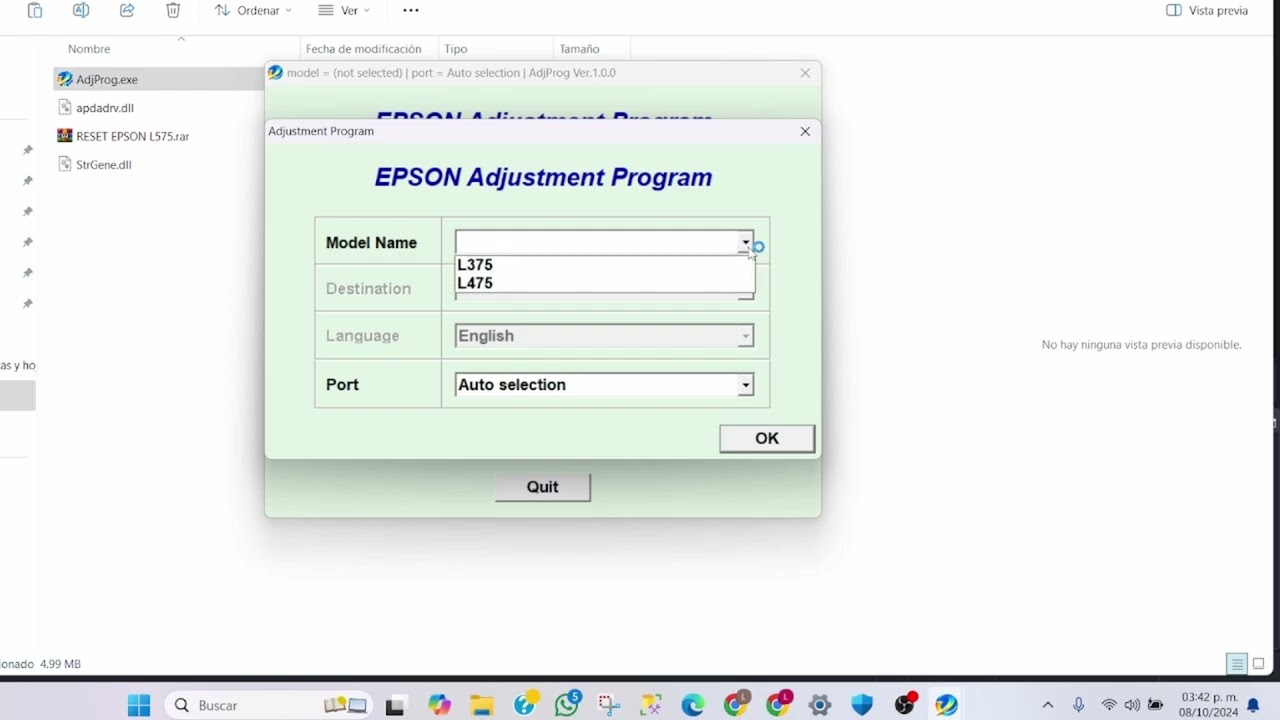Click the Rename icon in Explorer toolbar

click(81, 11)
